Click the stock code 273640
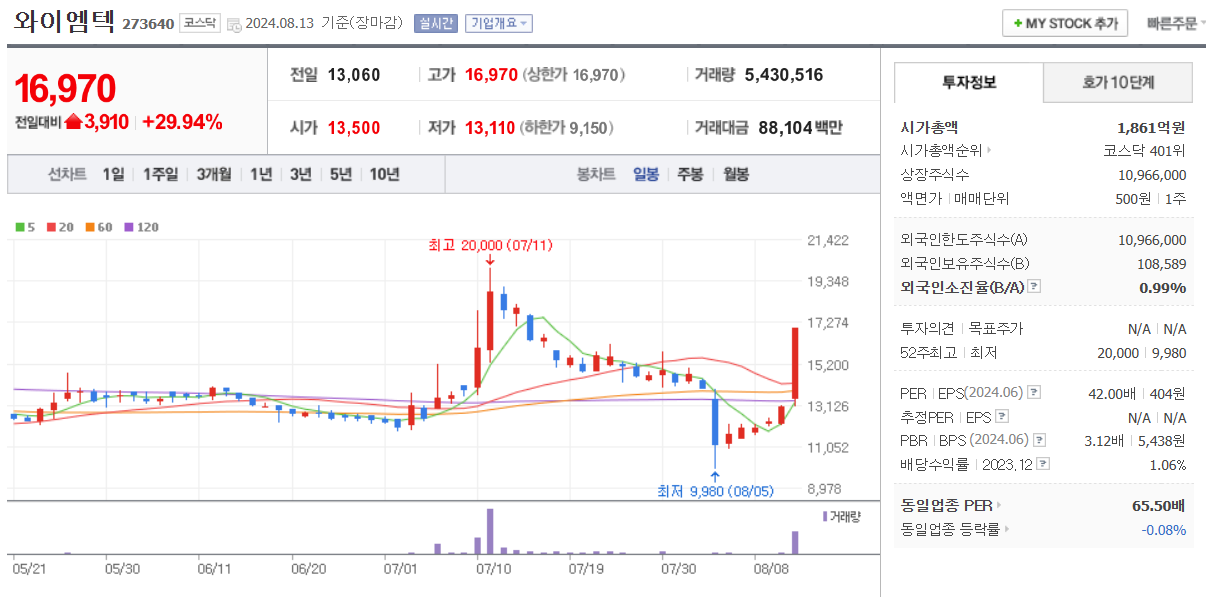The image size is (1206, 597). pos(147,24)
